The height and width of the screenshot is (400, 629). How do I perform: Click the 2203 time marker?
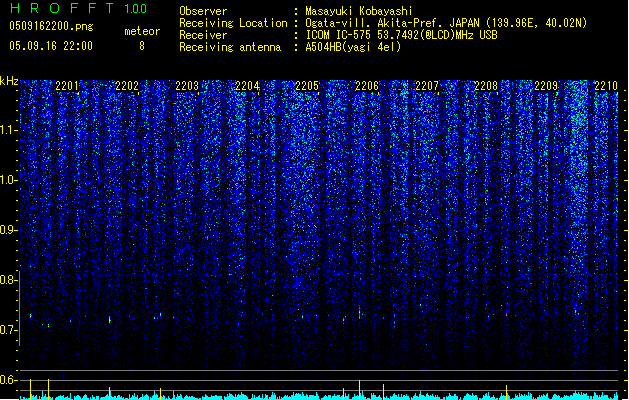pos(187,86)
